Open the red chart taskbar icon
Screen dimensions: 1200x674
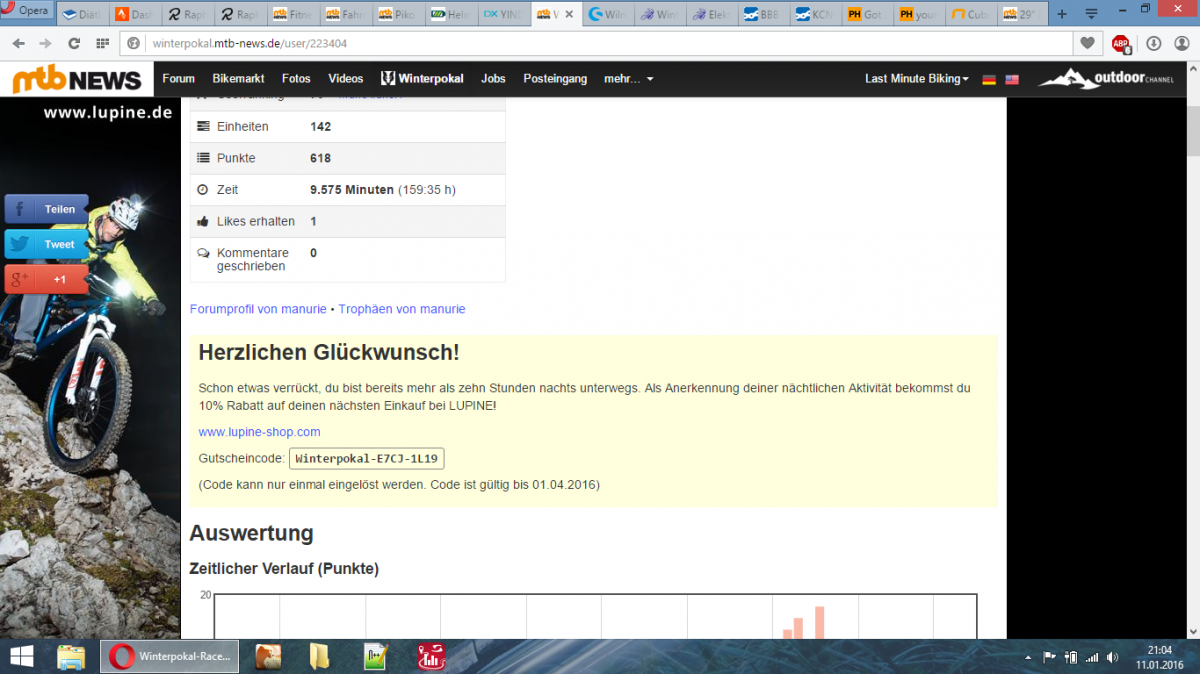(431, 656)
